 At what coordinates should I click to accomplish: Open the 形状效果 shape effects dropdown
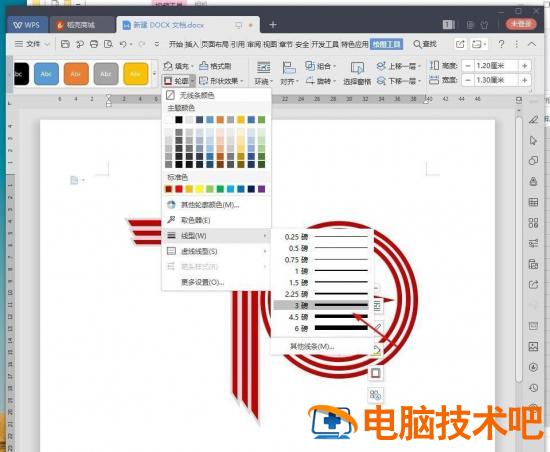tap(221, 81)
